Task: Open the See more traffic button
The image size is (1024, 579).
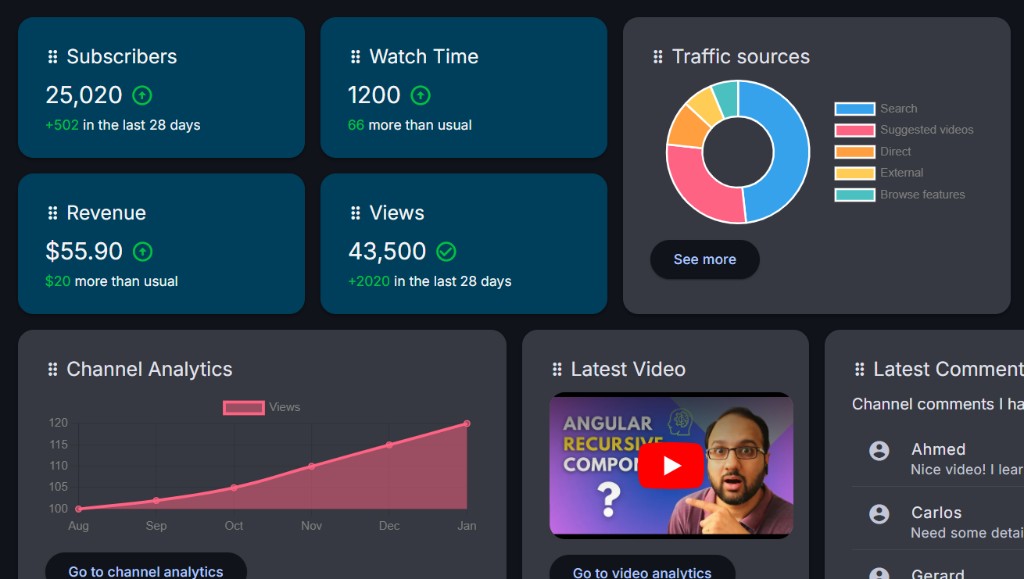Action: 705,259
